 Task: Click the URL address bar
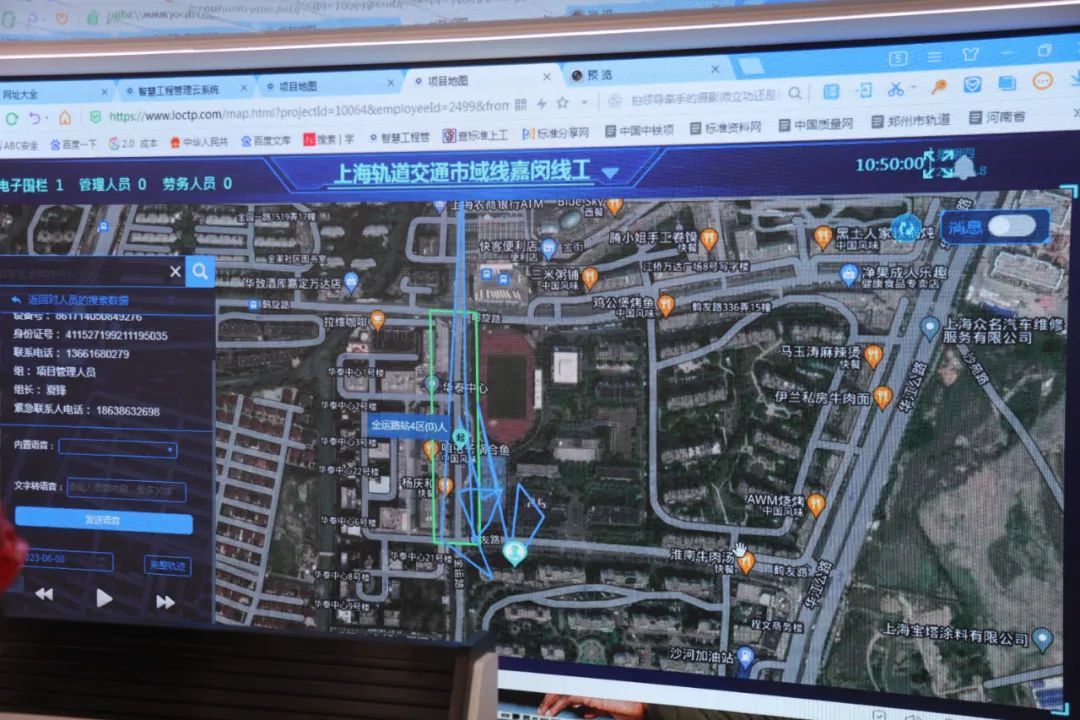click(308, 111)
